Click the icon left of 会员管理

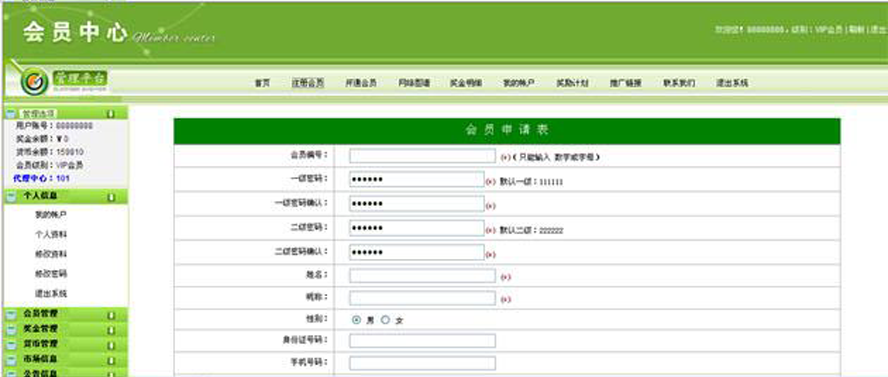(11, 315)
